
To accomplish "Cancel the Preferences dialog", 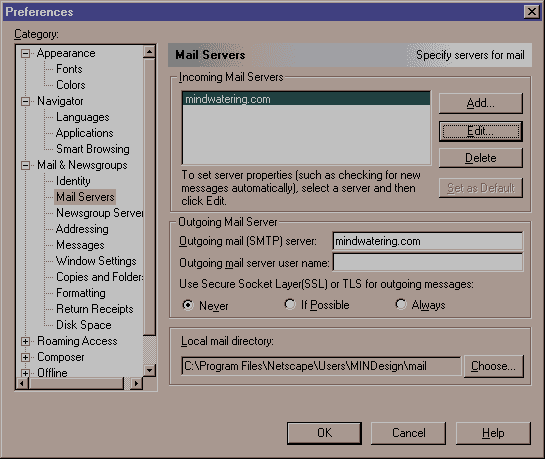I will point(408,433).
